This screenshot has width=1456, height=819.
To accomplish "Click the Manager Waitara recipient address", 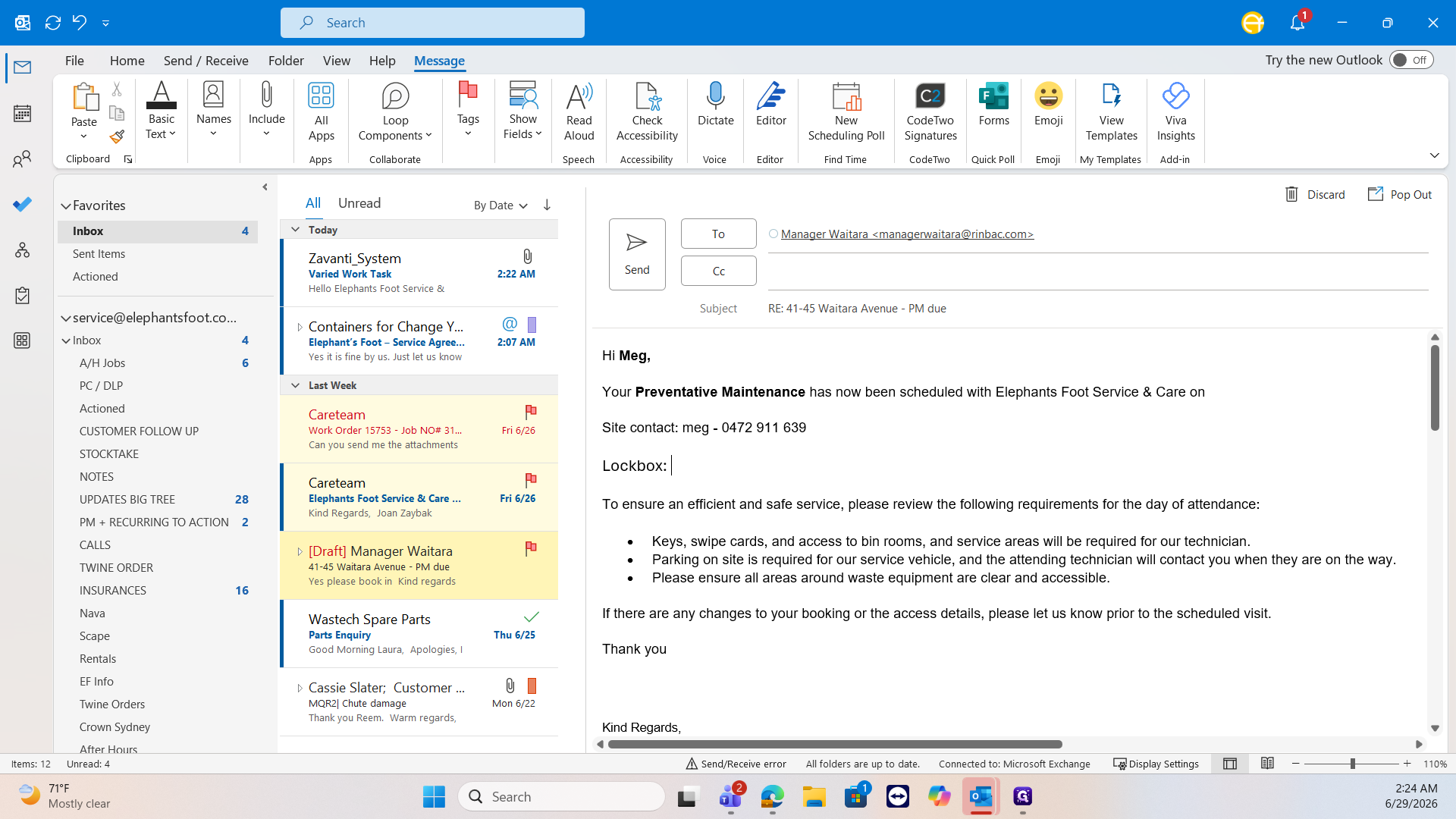I will pyautogui.click(x=907, y=234).
